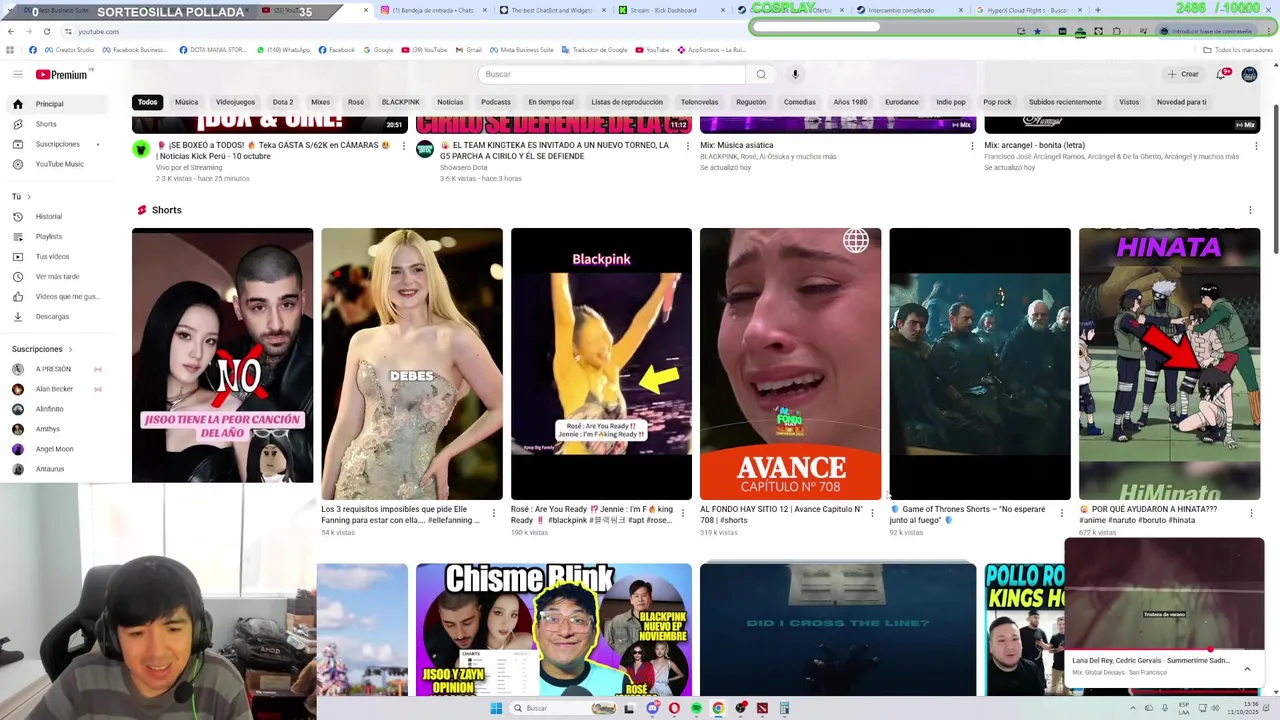Click the search magnifier button
The image size is (1280, 720).
[761, 74]
